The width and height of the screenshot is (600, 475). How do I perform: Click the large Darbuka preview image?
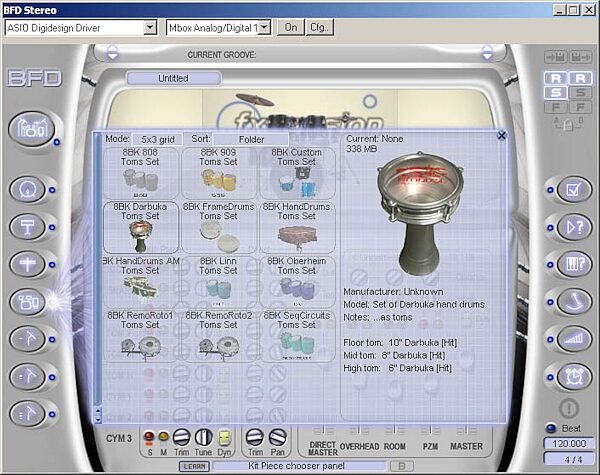tap(420, 214)
